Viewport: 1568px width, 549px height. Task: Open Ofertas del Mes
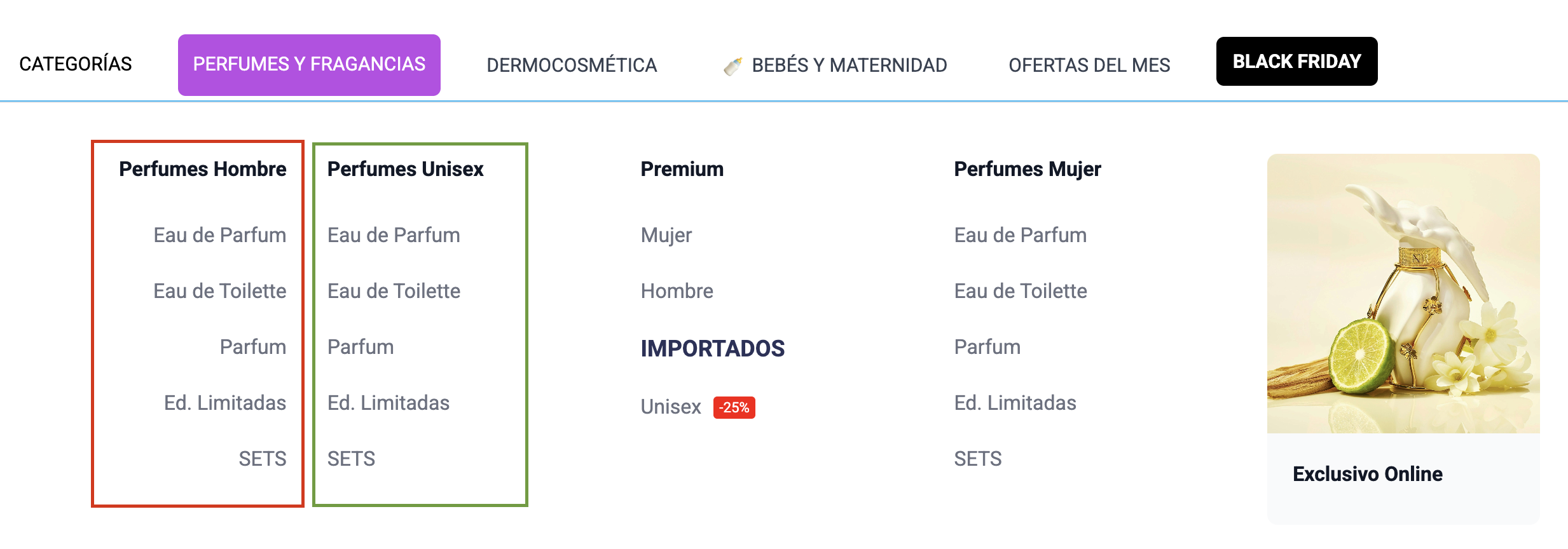(x=1089, y=65)
